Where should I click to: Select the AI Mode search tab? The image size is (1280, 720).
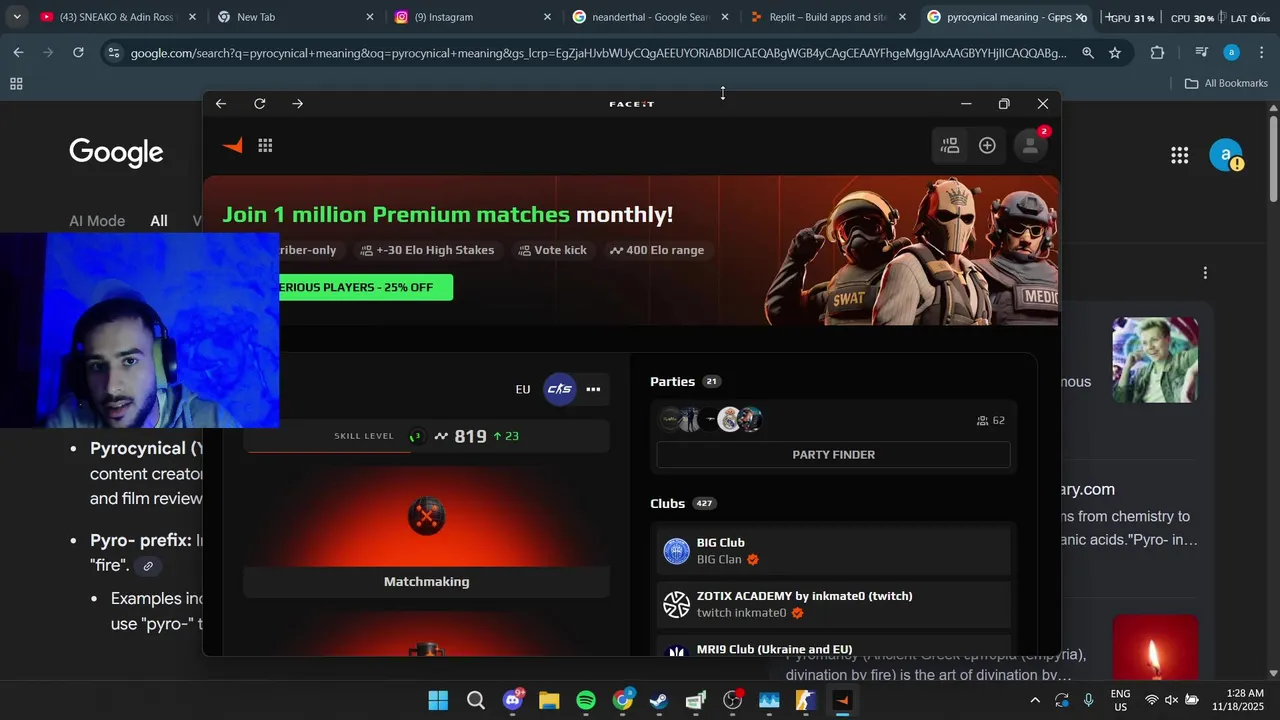97,221
